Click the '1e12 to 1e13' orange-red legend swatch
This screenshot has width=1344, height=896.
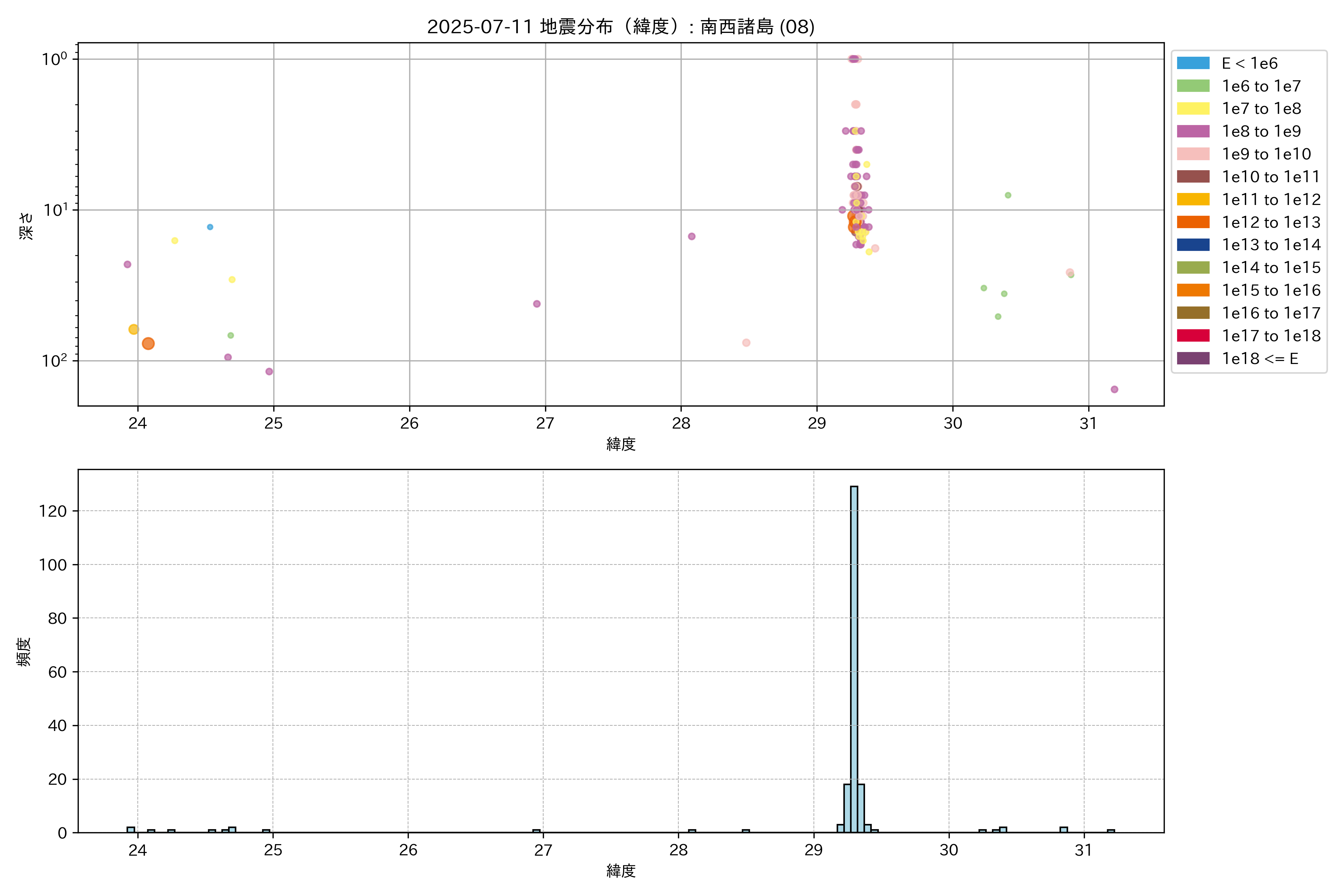(x=1192, y=222)
